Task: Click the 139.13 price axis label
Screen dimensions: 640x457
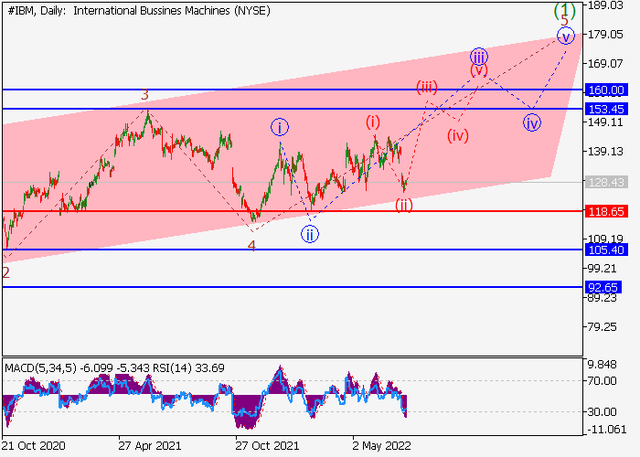Action: (x=606, y=151)
